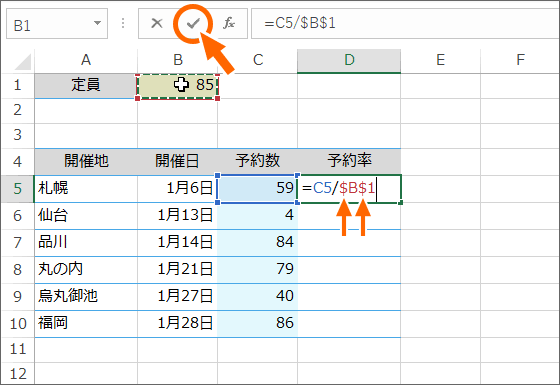Click cell 丸の内
560x385 pixels.
point(86,270)
